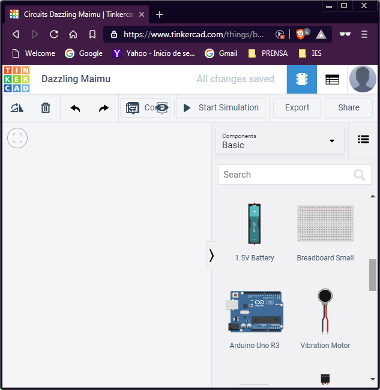Click the components panel vertical scrollbar

pos(372,275)
